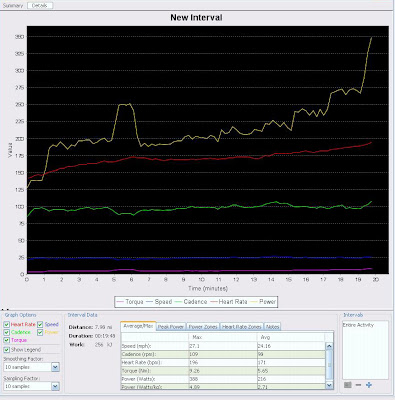This screenshot has width=395, height=400.
Task: Click the Work value 256 kJ
Action: click(x=104, y=345)
